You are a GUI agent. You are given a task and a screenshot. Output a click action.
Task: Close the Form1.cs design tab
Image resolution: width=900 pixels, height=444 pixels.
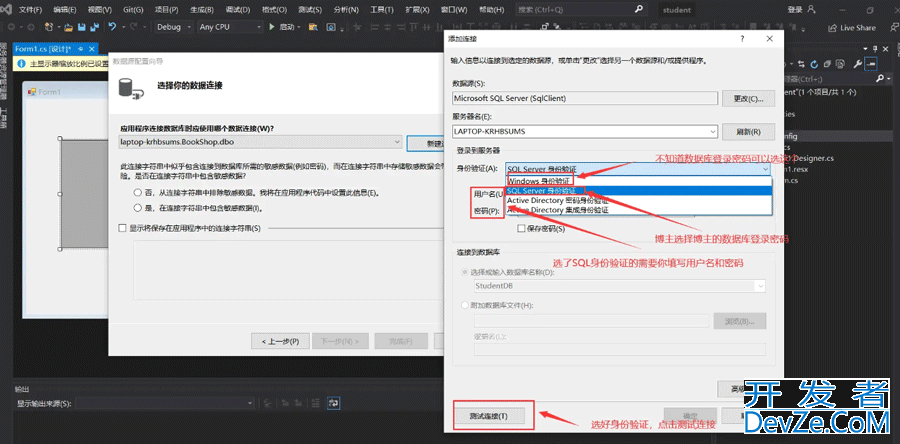(92, 49)
